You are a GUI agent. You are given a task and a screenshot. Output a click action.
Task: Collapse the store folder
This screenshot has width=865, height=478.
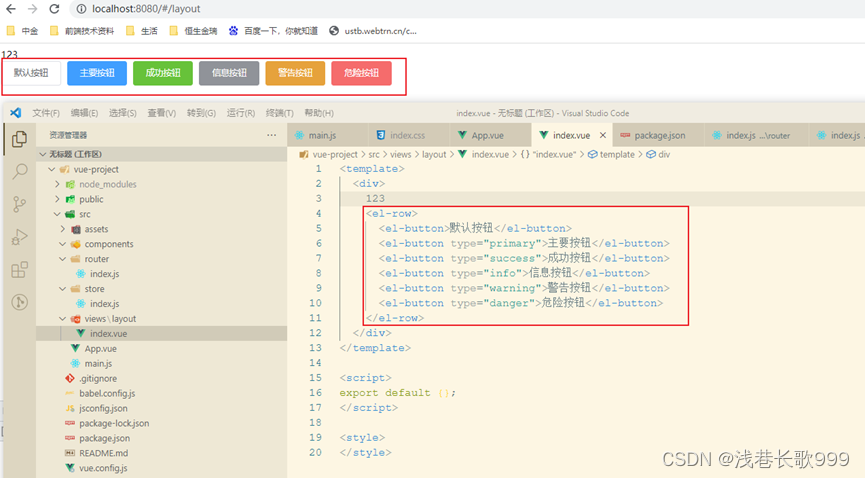[x=161, y=289]
